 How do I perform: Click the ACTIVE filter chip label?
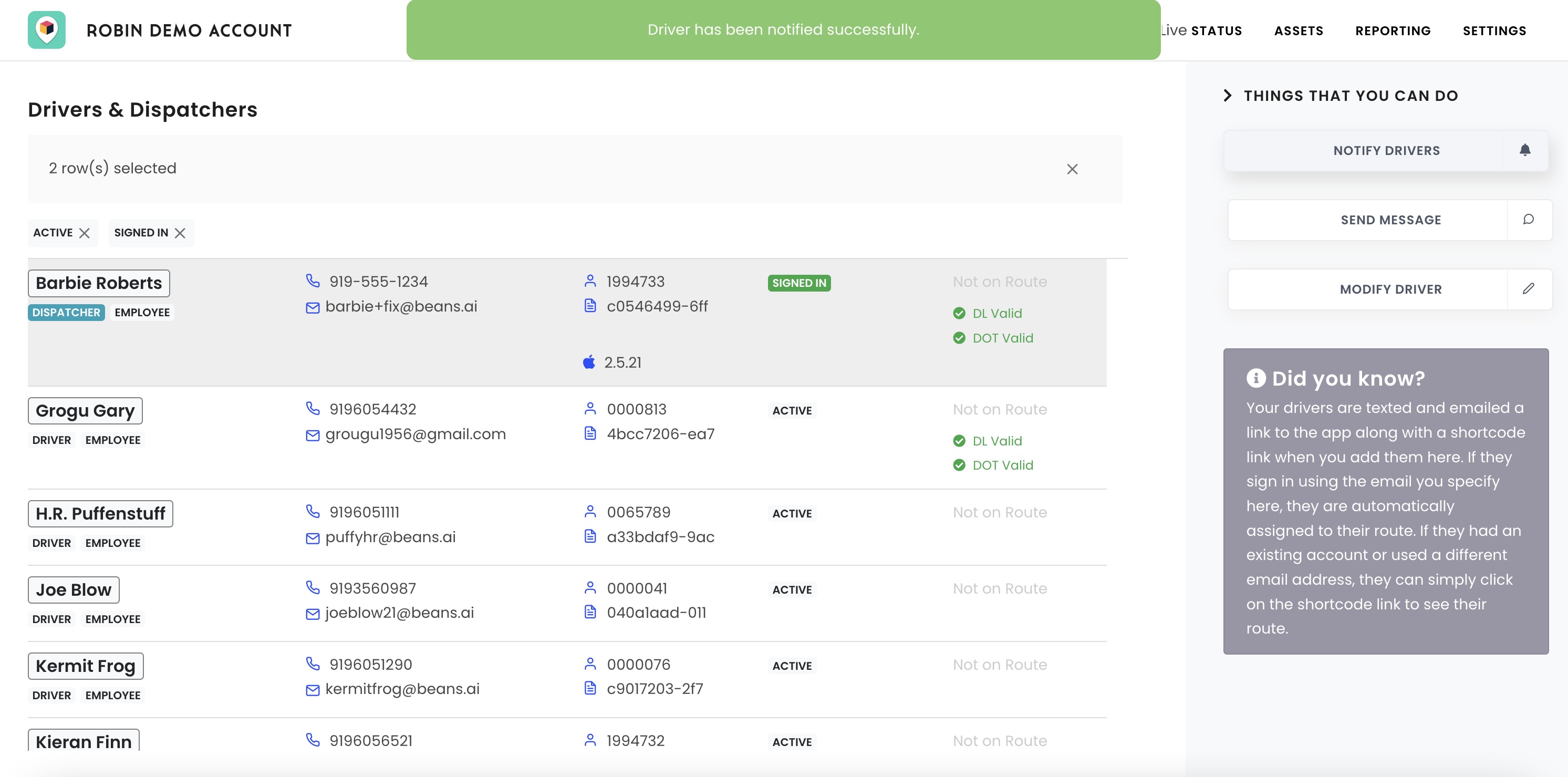click(53, 233)
